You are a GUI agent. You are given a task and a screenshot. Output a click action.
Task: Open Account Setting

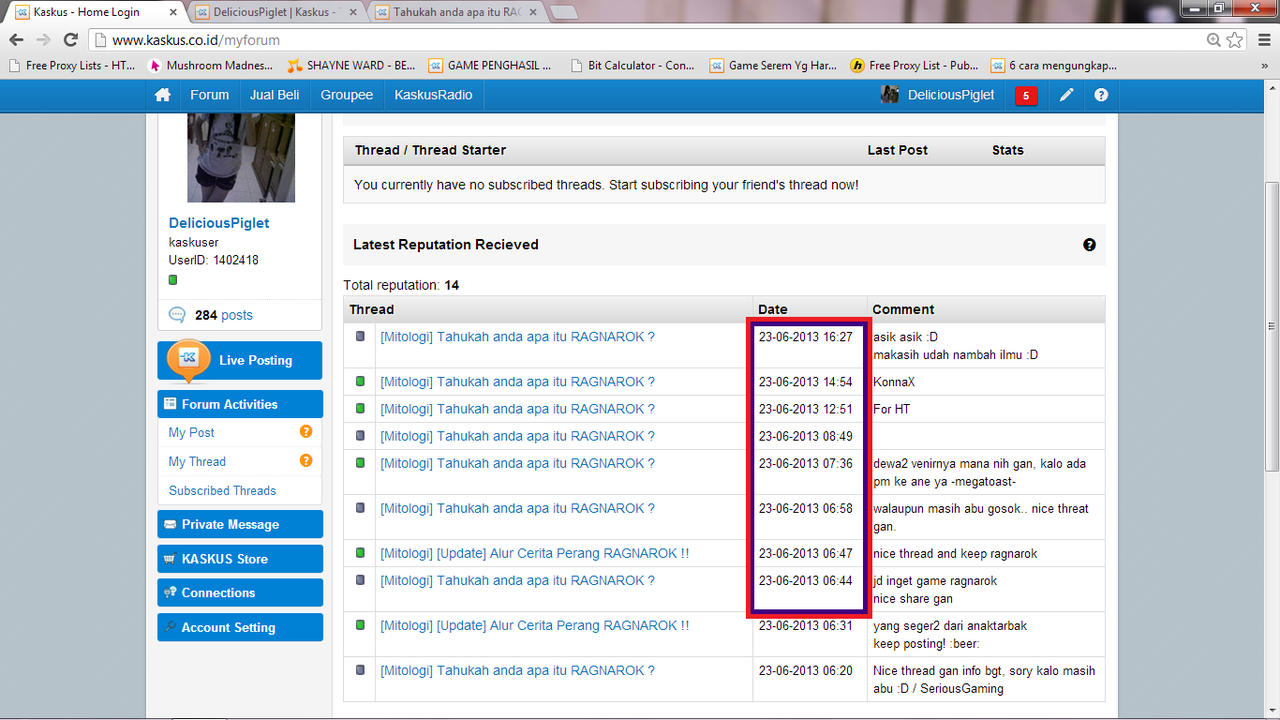pos(240,627)
